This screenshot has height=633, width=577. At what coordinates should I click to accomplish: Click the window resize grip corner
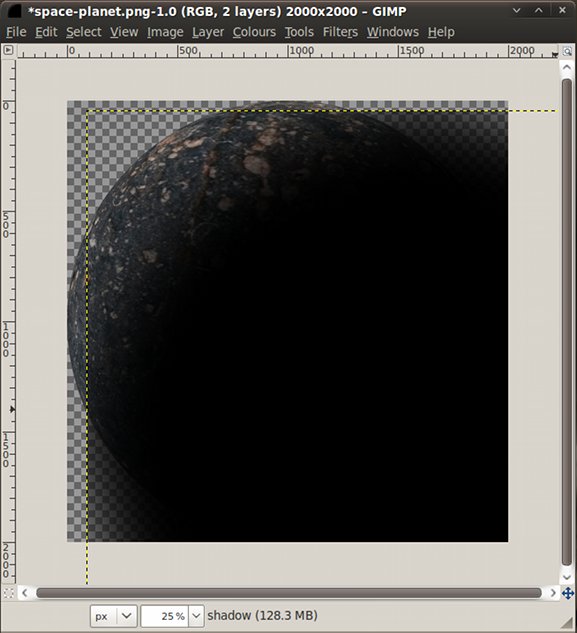[x=567, y=623]
